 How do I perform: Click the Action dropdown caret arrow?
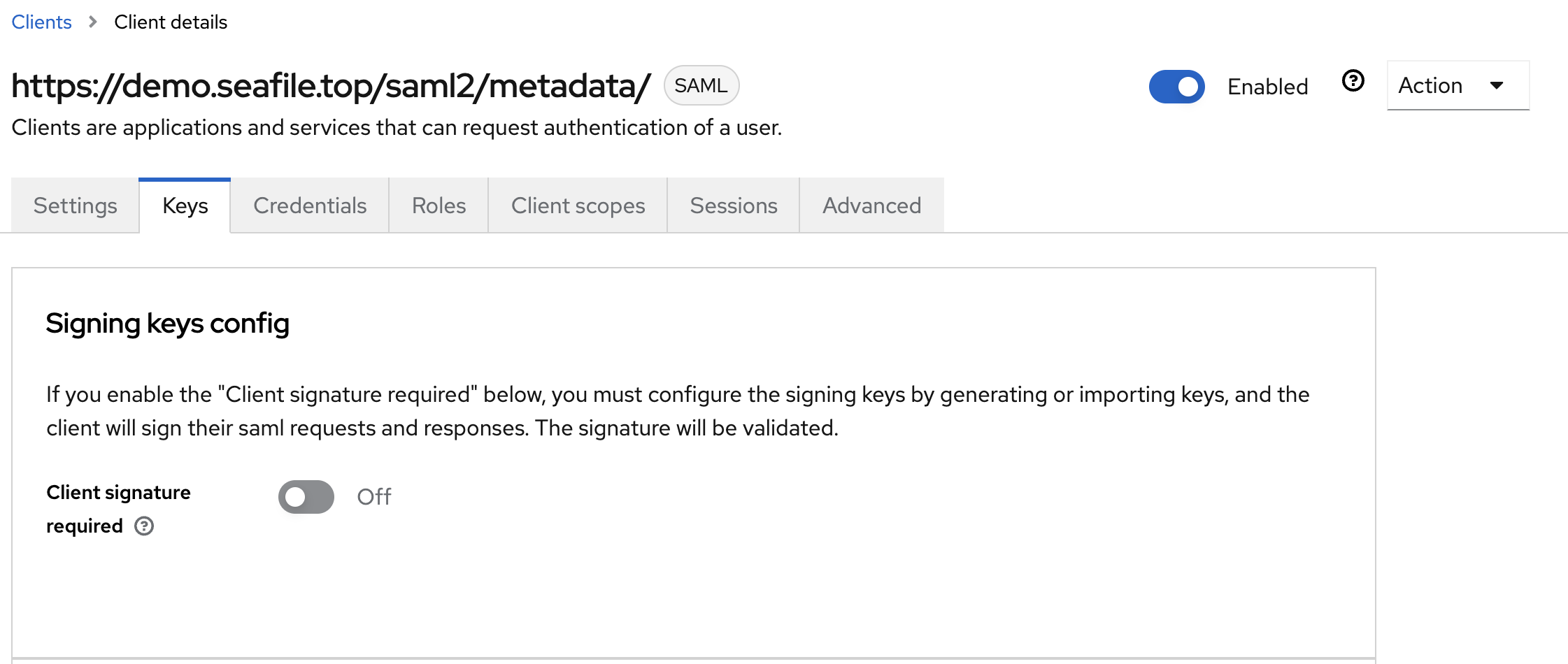coord(1497,86)
